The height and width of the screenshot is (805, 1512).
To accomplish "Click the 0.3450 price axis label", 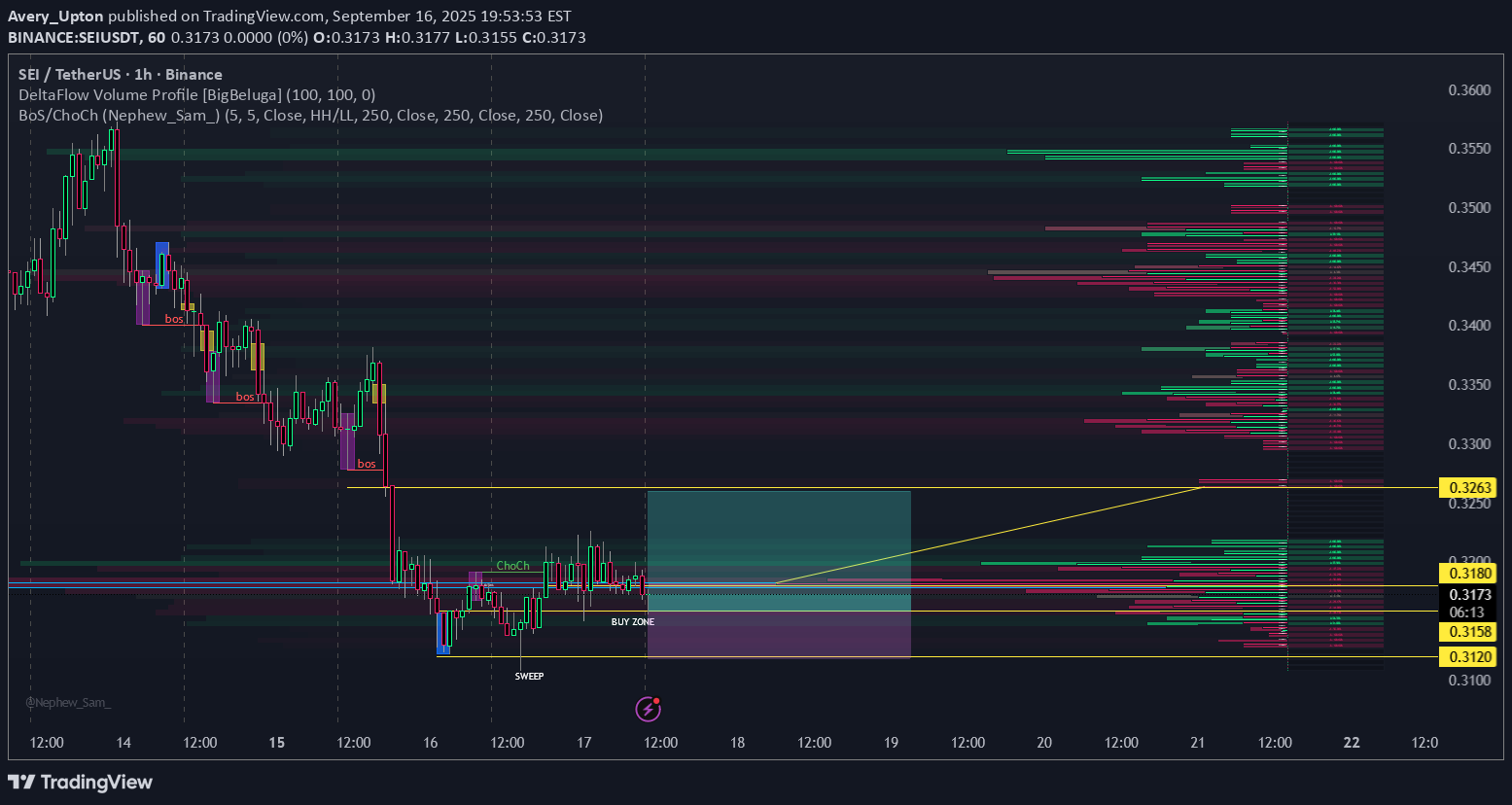I will [x=1469, y=266].
